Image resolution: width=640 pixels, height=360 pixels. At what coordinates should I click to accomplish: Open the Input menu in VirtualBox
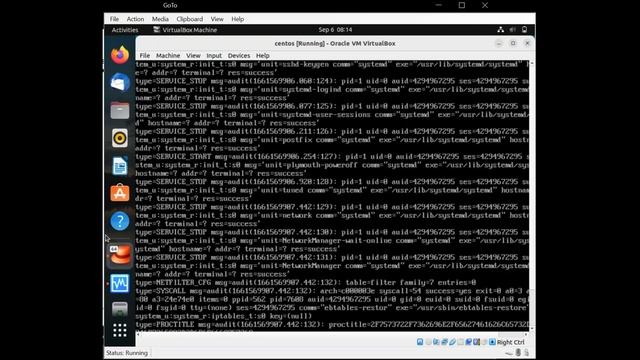point(214,56)
